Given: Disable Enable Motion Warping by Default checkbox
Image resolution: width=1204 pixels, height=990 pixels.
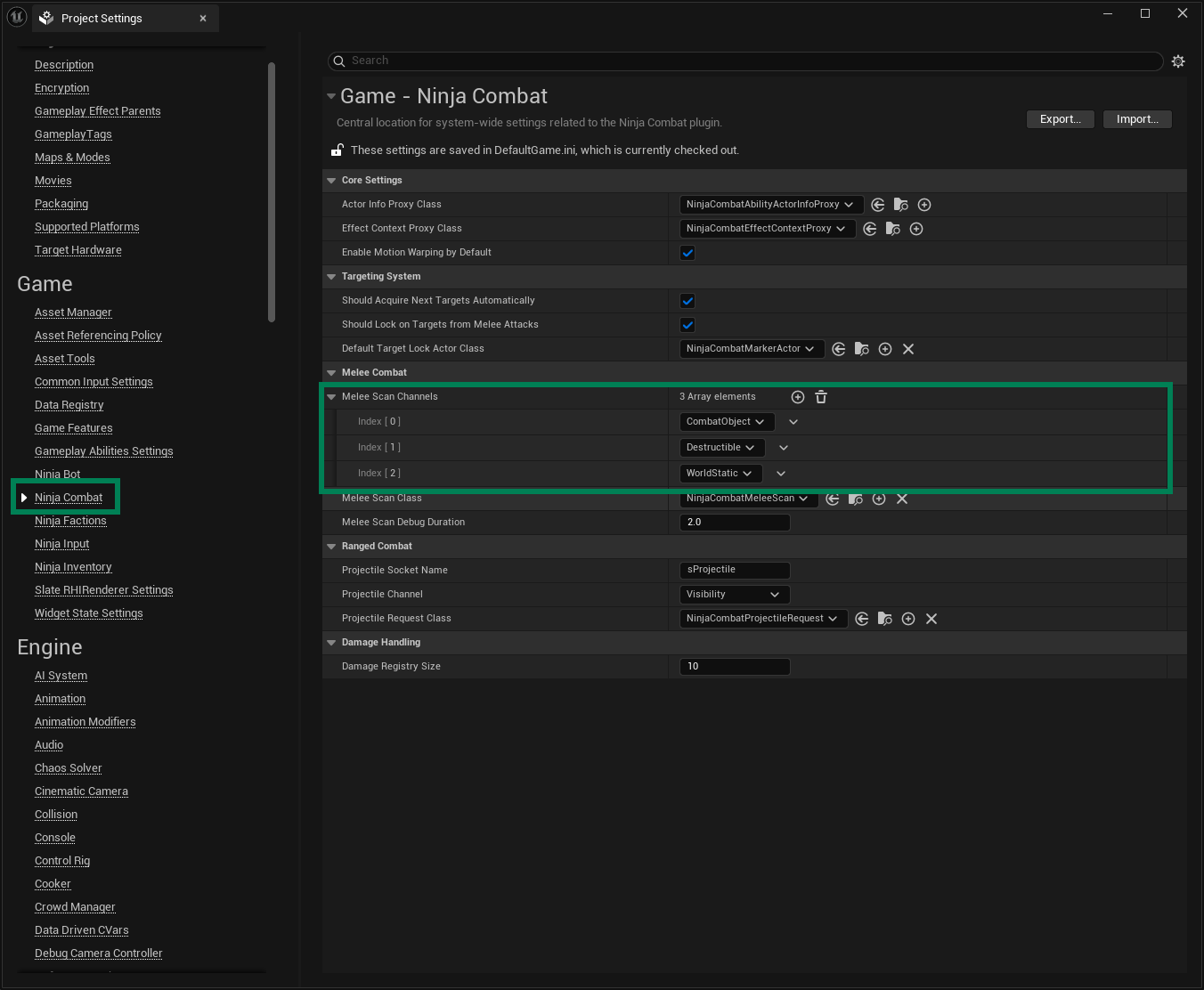Looking at the screenshot, I should pyautogui.click(x=687, y=253).
